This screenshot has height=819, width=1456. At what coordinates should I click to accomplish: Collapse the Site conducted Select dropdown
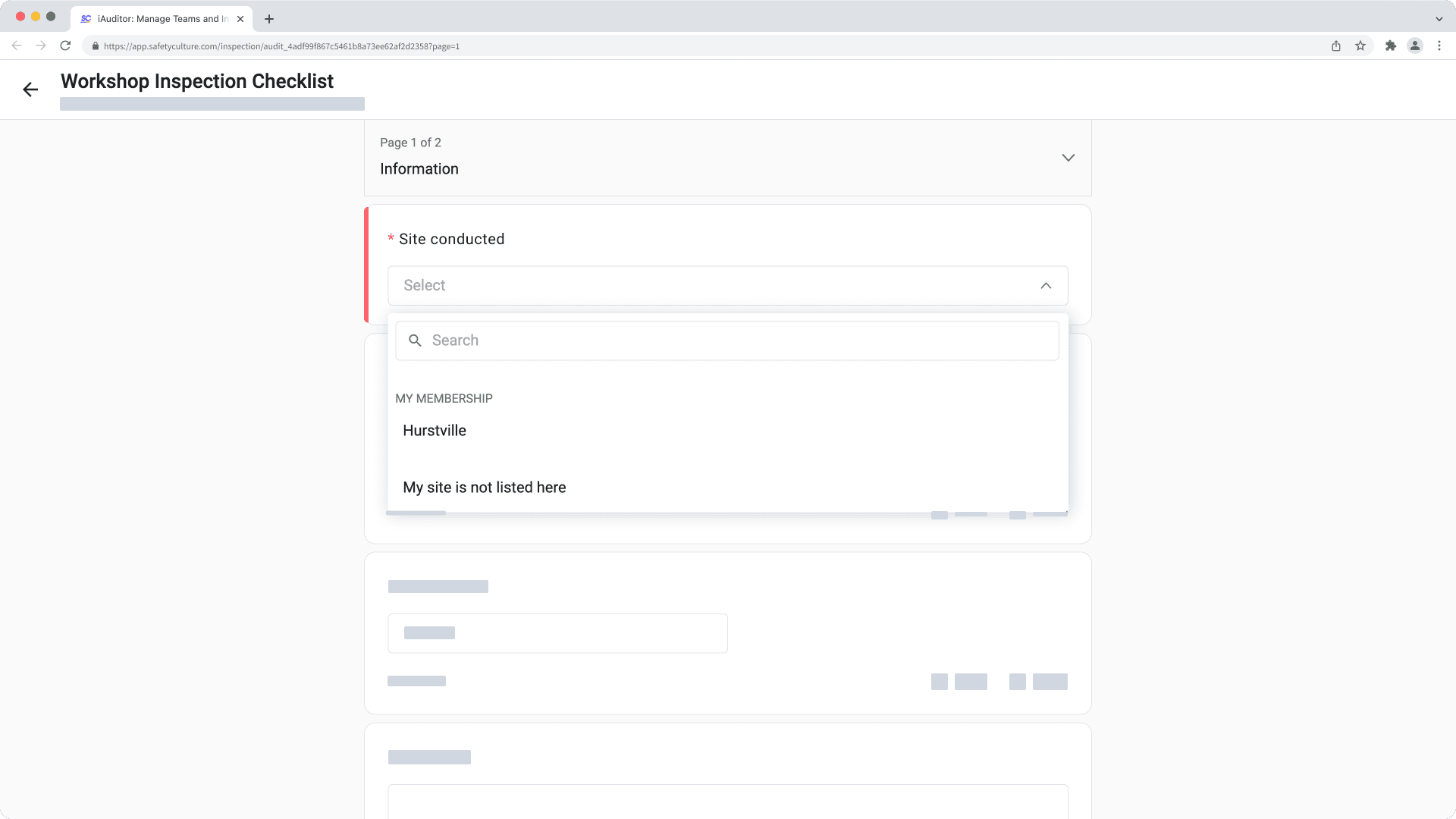tap(1046, 286)
